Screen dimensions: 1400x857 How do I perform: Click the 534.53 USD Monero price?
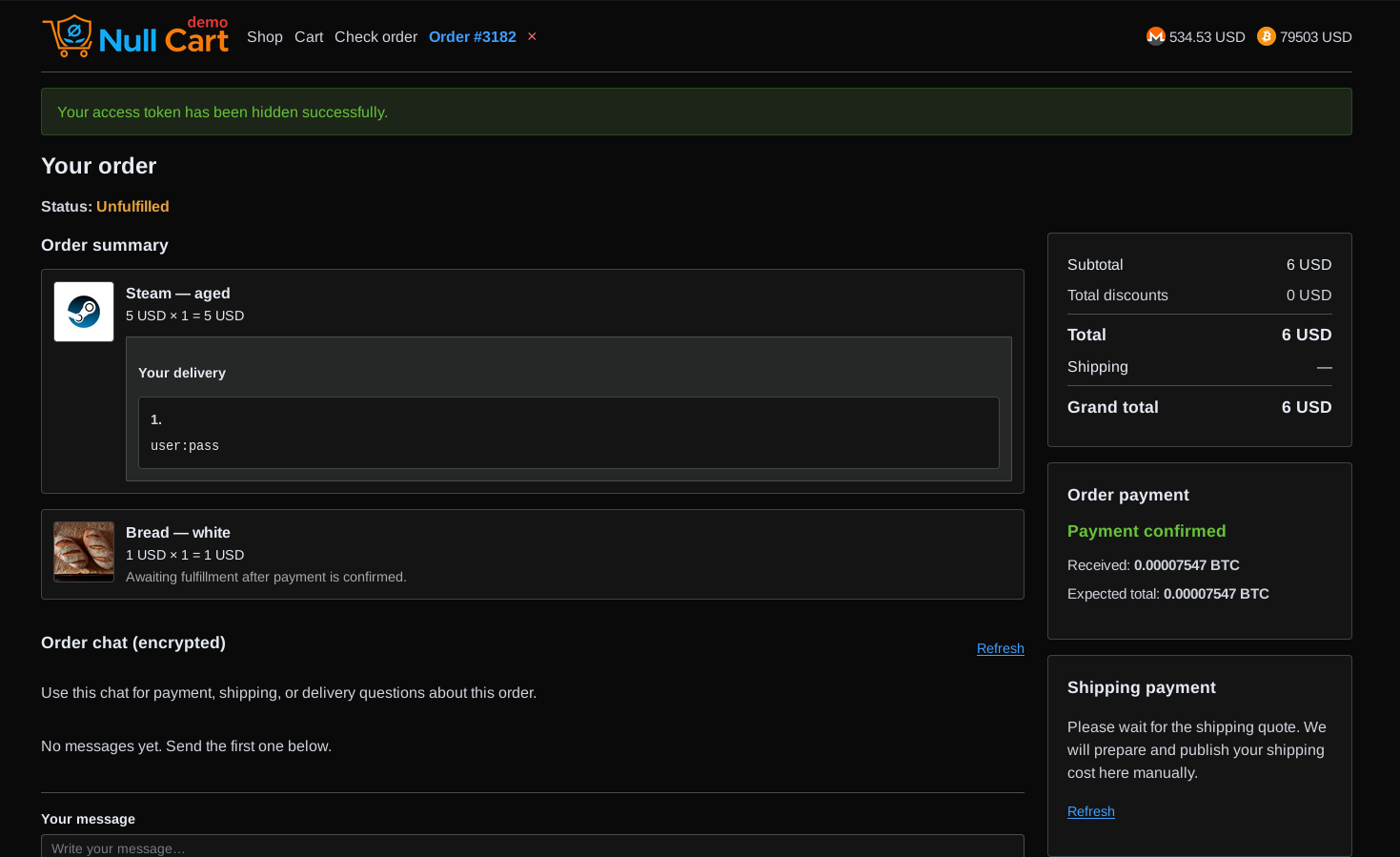(1207, 36)
